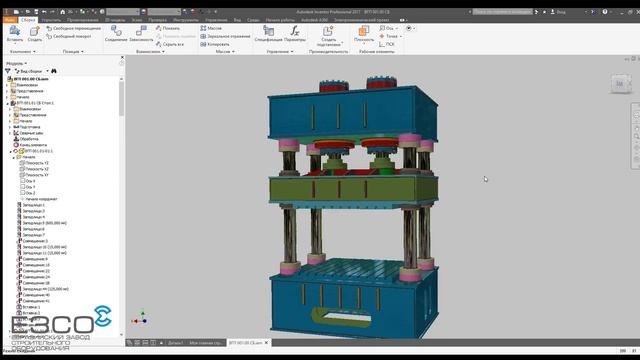The image size is (640, 360).
Task: Click the Undo arrow in quick access toolbar
Action: click(x=44, y=12)
